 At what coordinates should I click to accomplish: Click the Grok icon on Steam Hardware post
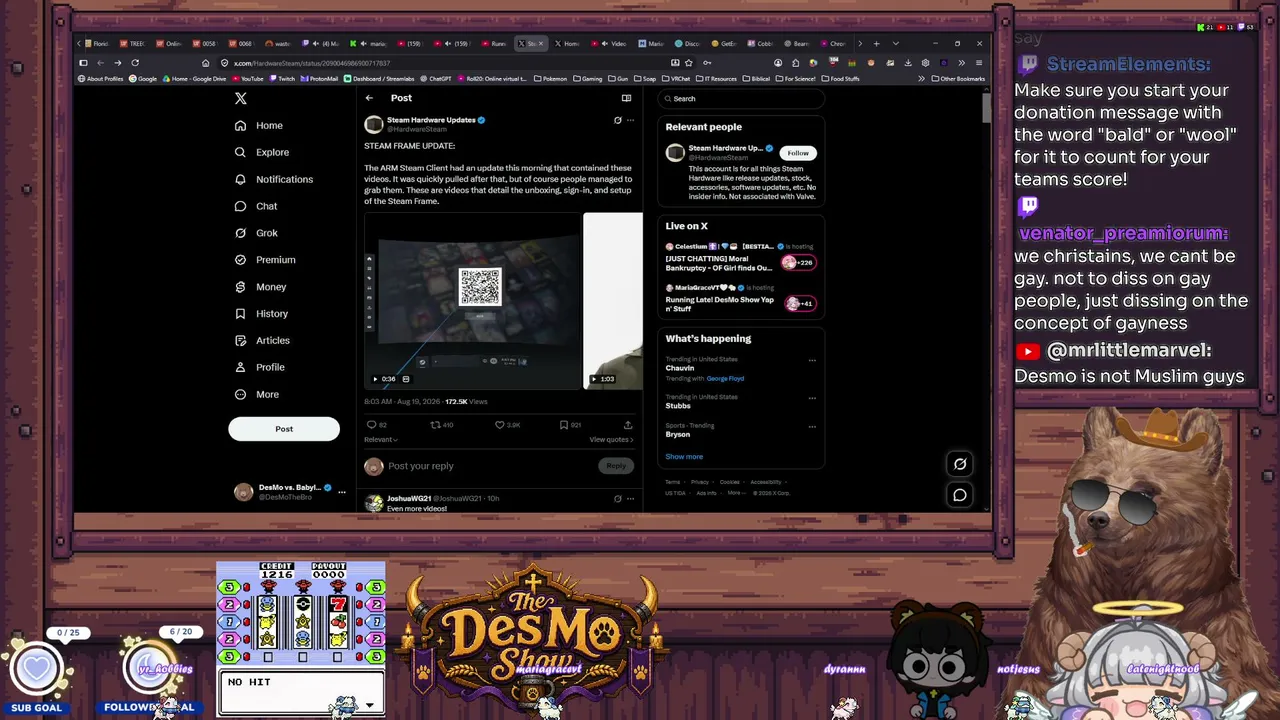point(617,120)
